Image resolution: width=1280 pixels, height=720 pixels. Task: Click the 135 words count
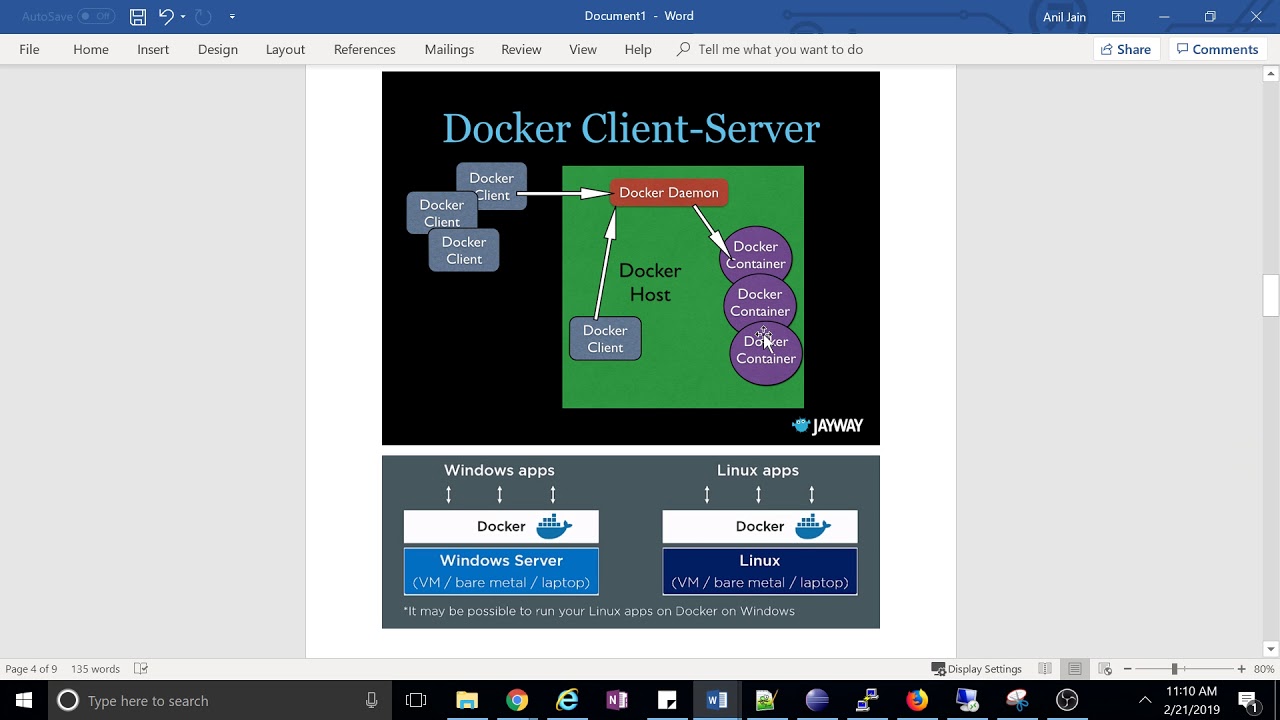(x=95, y=669)
